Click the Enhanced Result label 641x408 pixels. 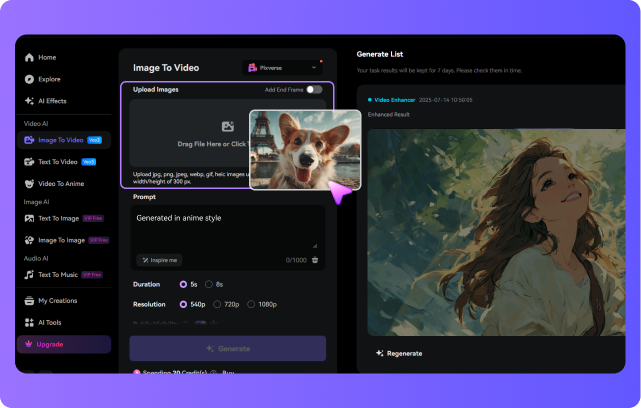(x=389, y=114)
